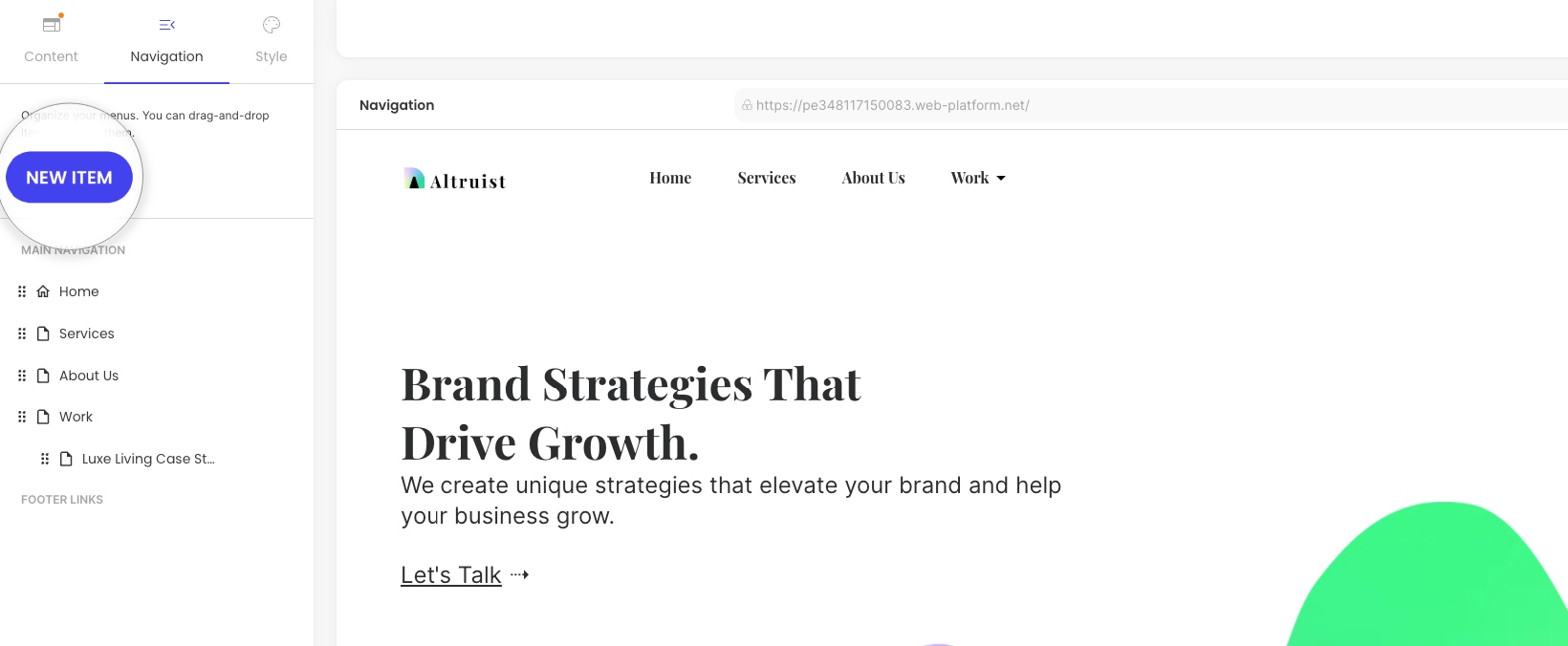Click the Let's Talk link

pos(451,575)
